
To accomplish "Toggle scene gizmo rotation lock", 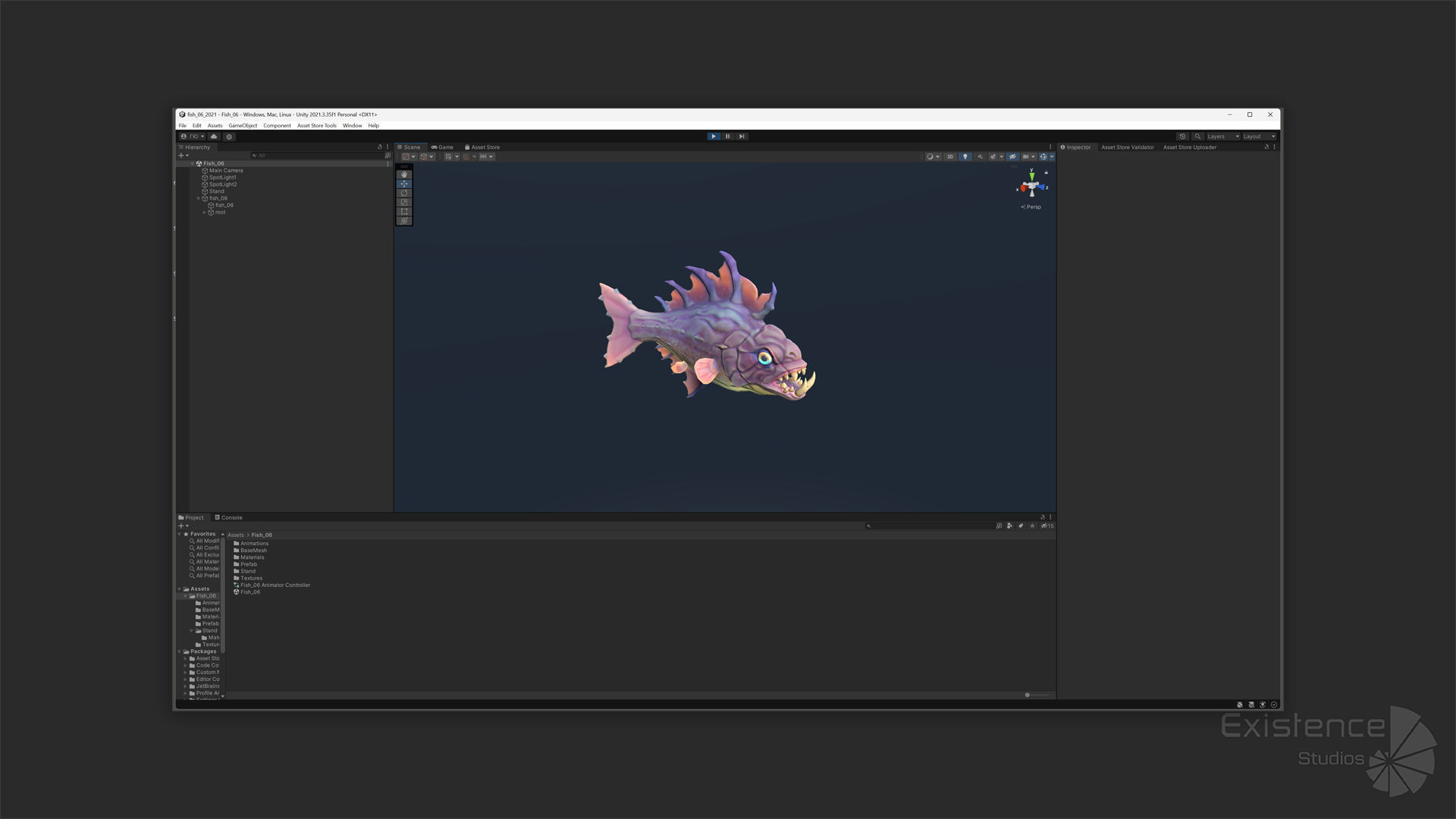I will (x=1046, y=173).
